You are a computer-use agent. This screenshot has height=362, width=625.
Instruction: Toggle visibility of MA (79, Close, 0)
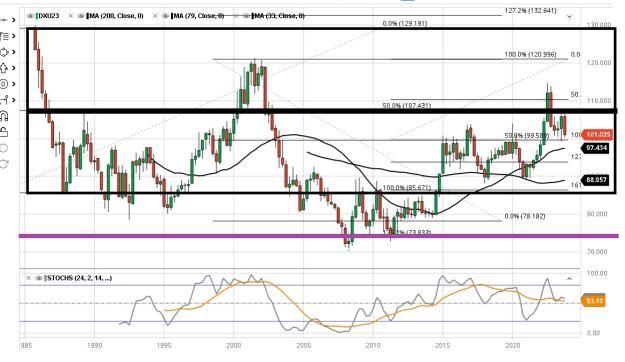[x=165, y=16]
